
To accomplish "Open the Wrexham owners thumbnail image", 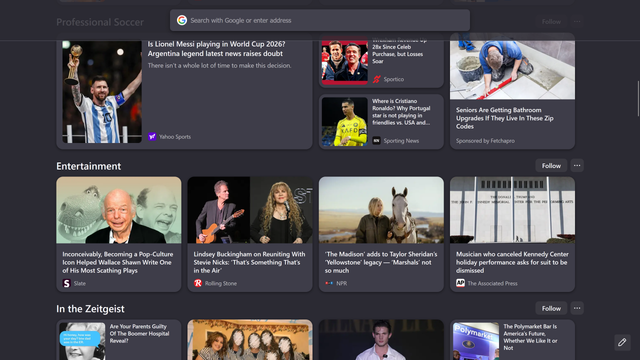I will coord(344,61).
